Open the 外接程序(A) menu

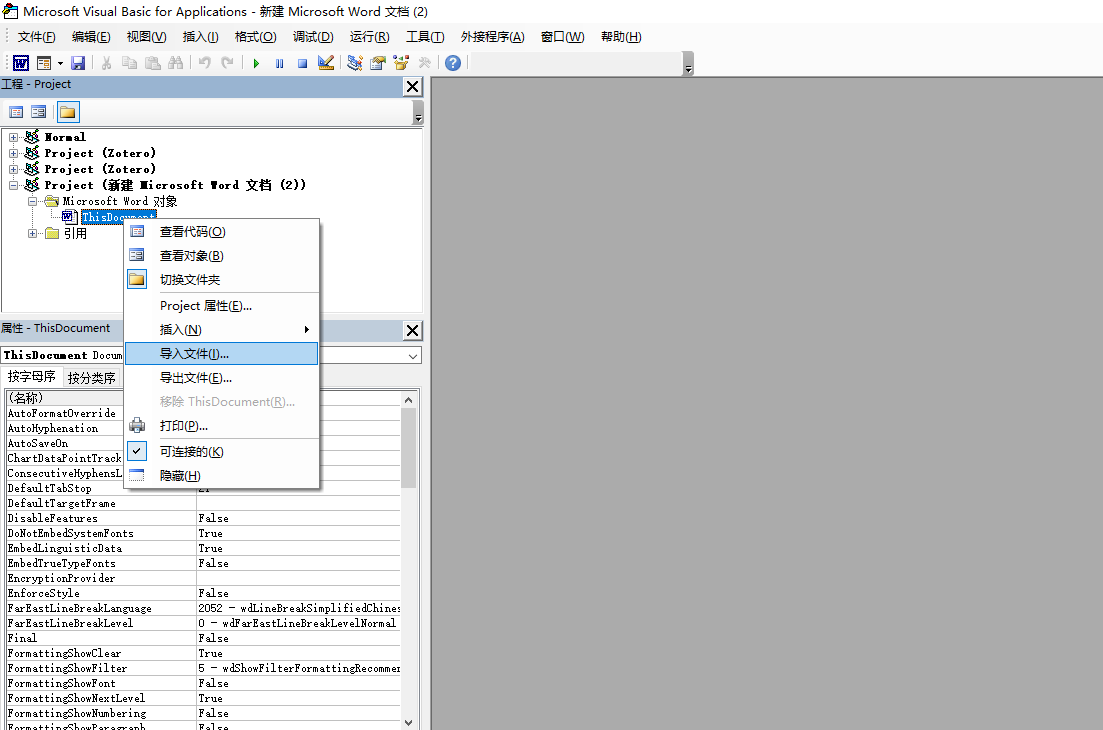(492, 37)
